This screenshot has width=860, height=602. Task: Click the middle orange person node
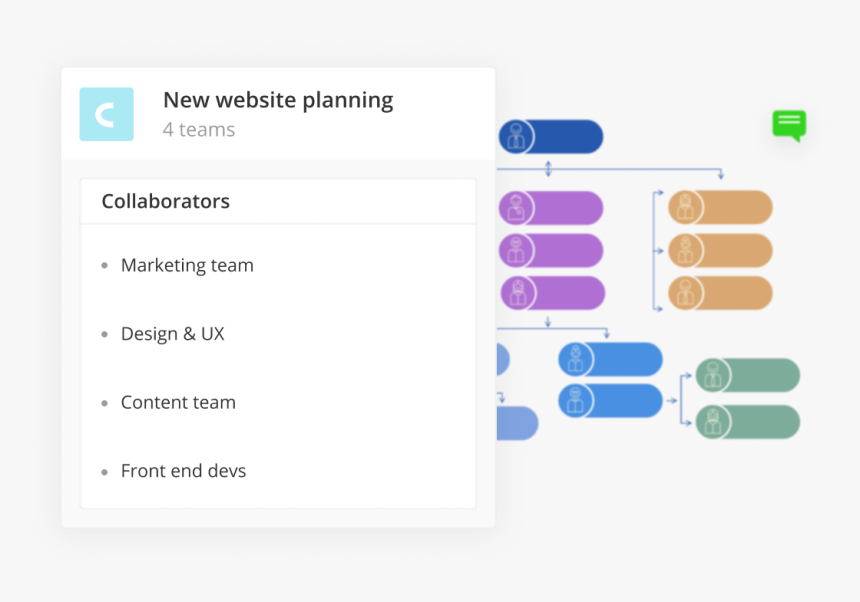click(720, 251)
